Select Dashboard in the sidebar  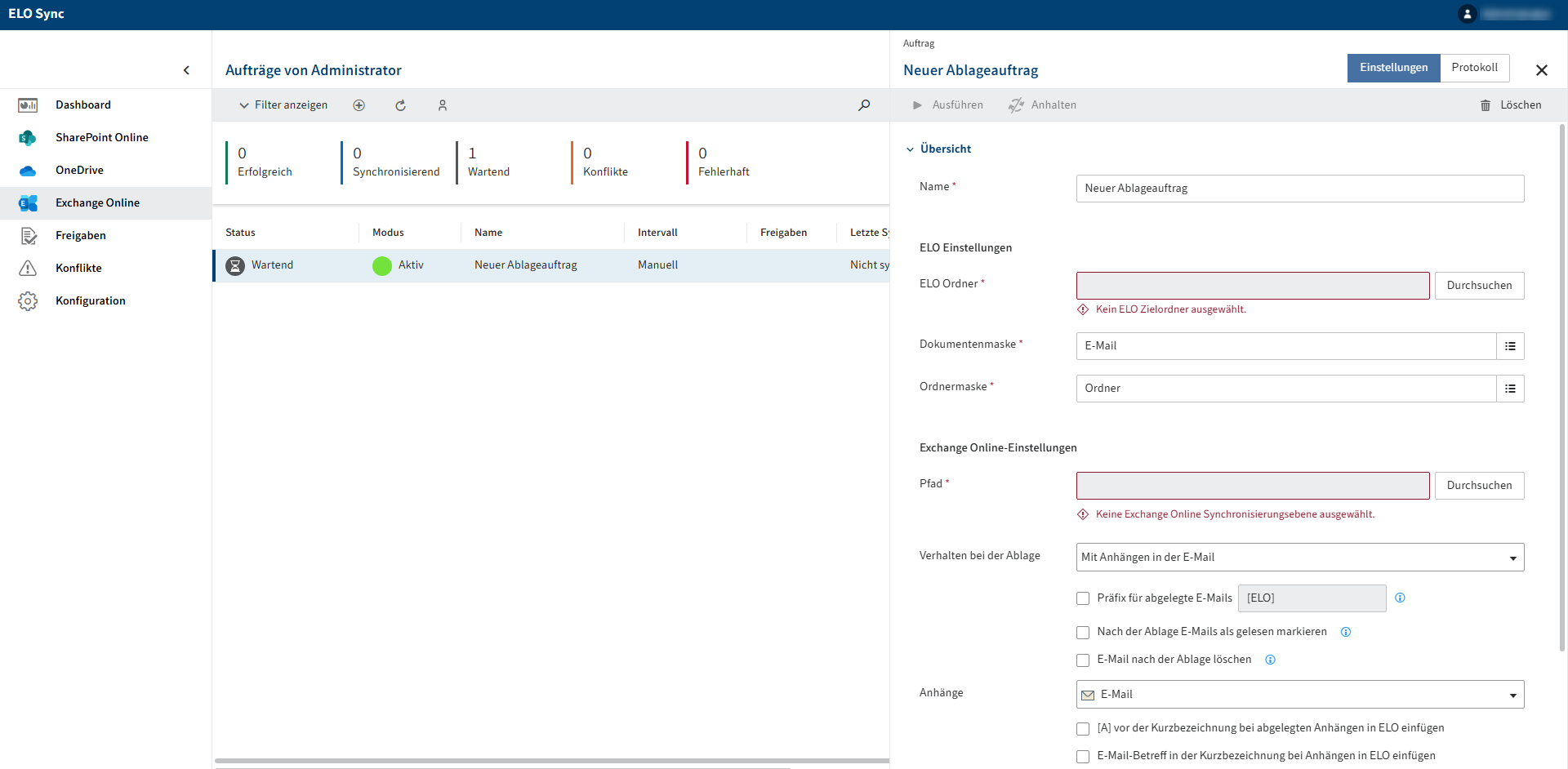click(x=106, y=105)
